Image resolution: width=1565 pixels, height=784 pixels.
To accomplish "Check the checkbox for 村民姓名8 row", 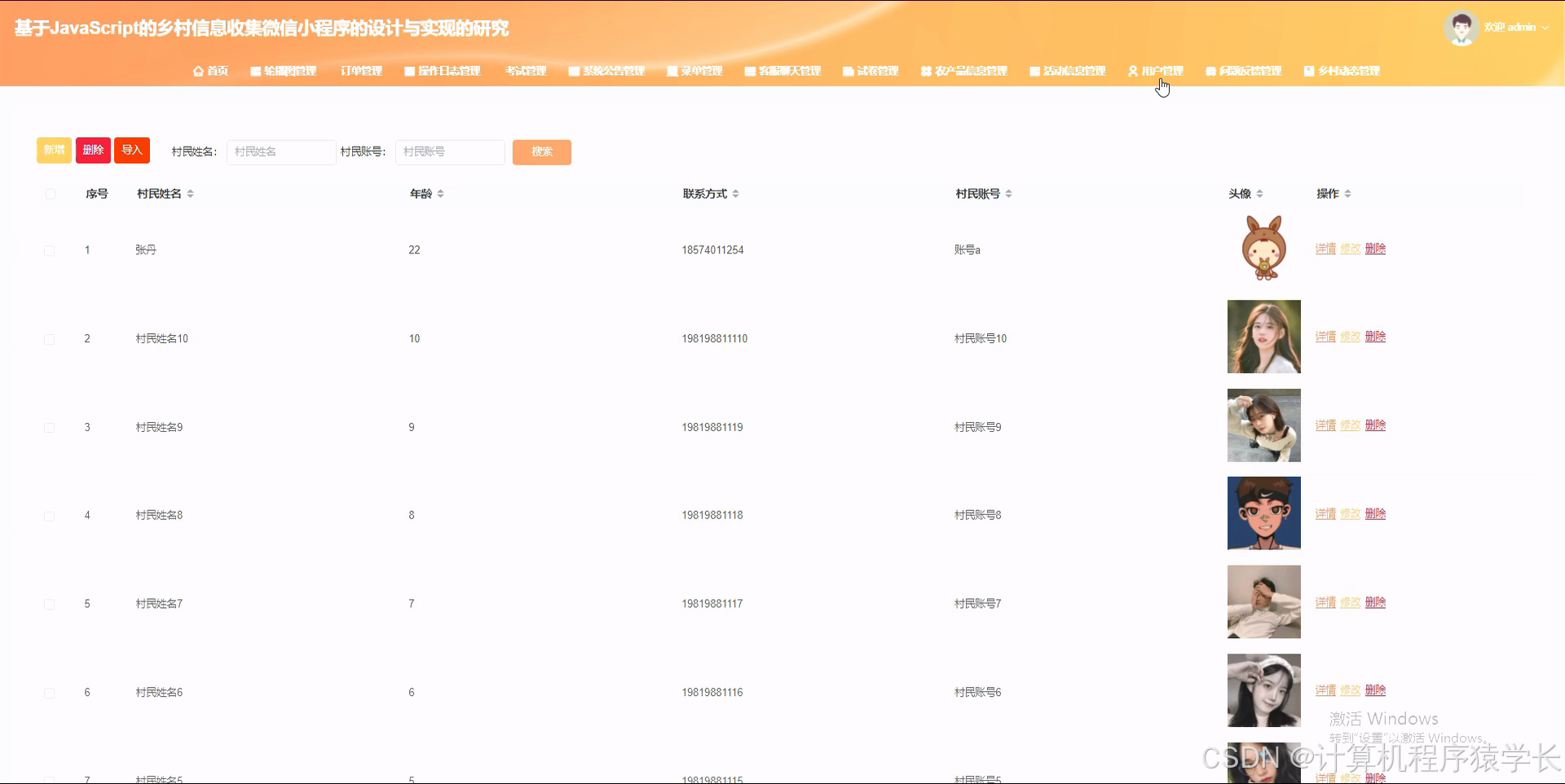I will click(50, 516).
